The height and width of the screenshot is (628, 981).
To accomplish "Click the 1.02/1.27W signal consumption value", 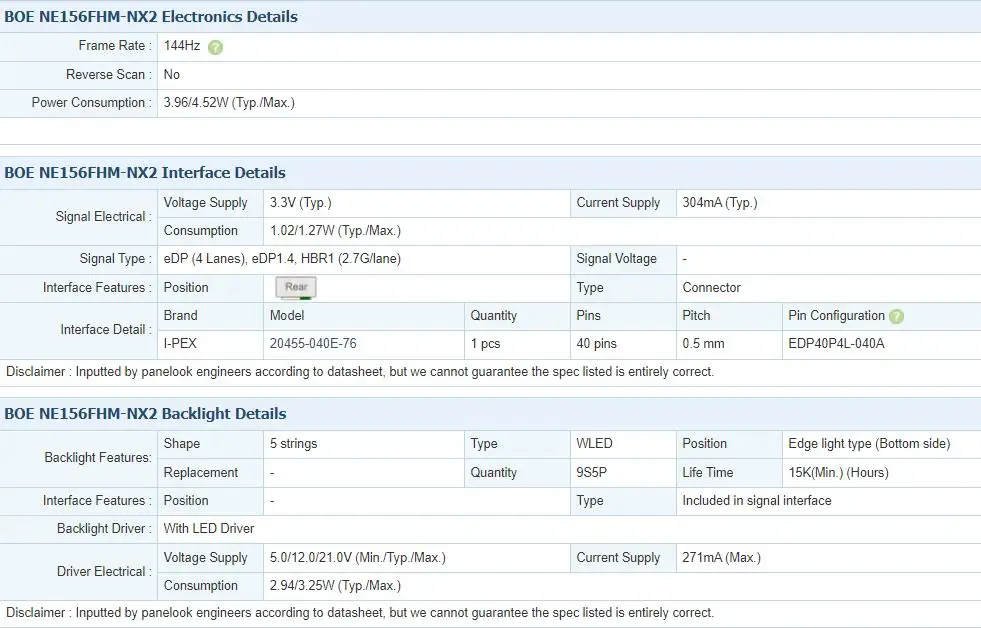I will 335,231.
